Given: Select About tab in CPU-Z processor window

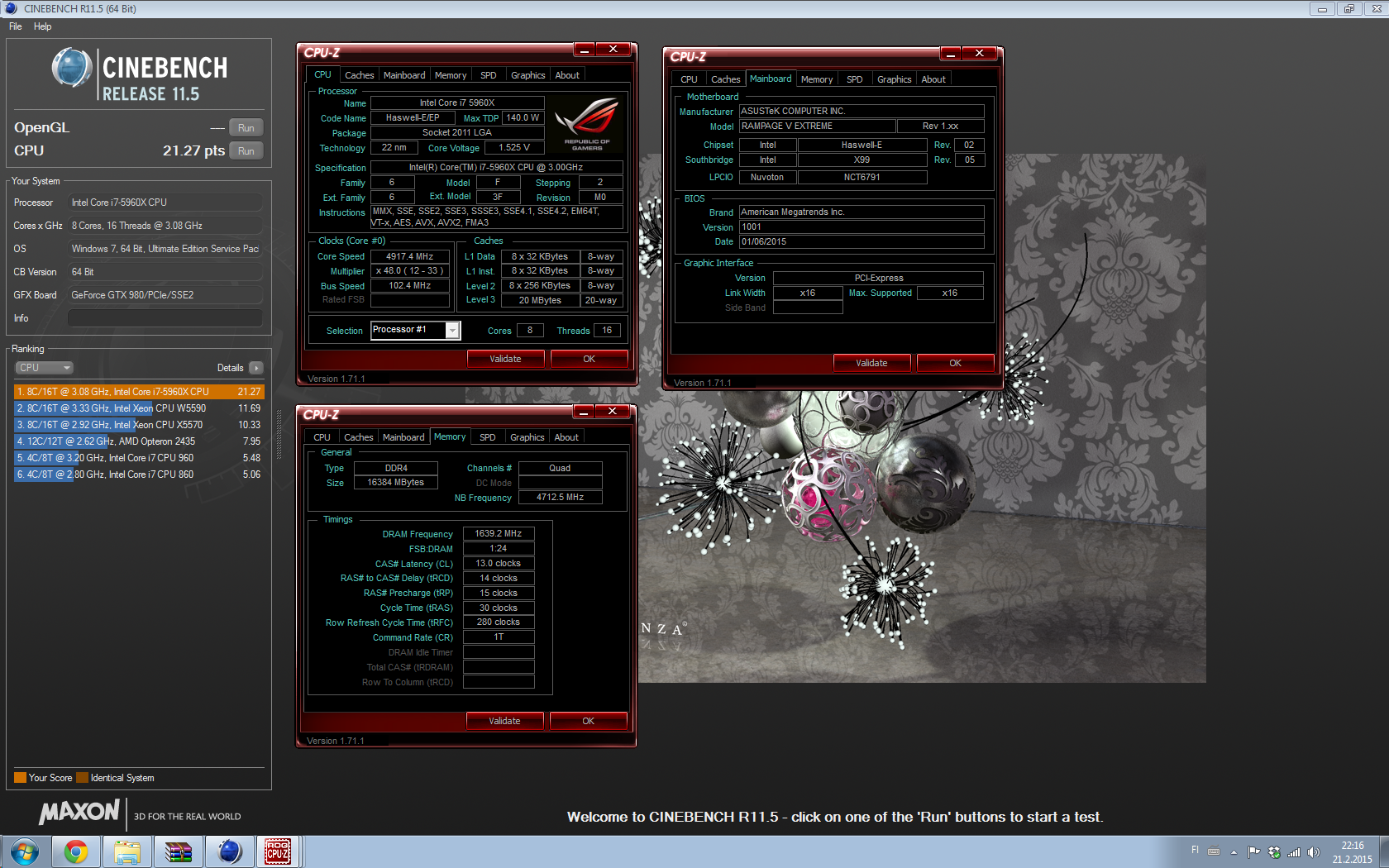Looking at the screenshot, I should tap(567, 75).
